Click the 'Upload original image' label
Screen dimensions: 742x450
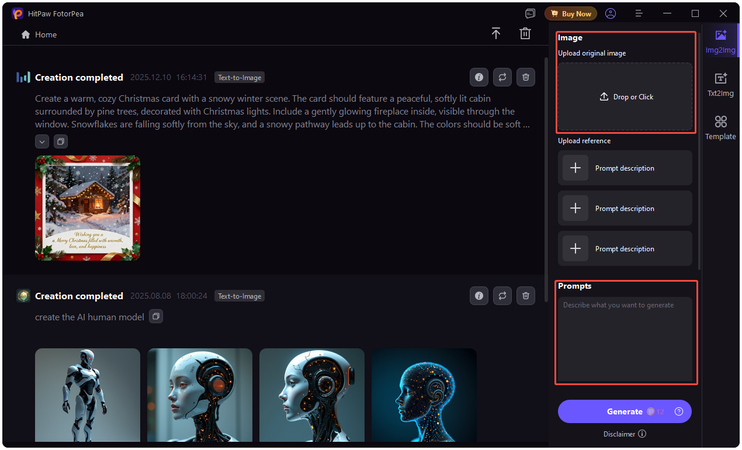[x=592, y=53]
